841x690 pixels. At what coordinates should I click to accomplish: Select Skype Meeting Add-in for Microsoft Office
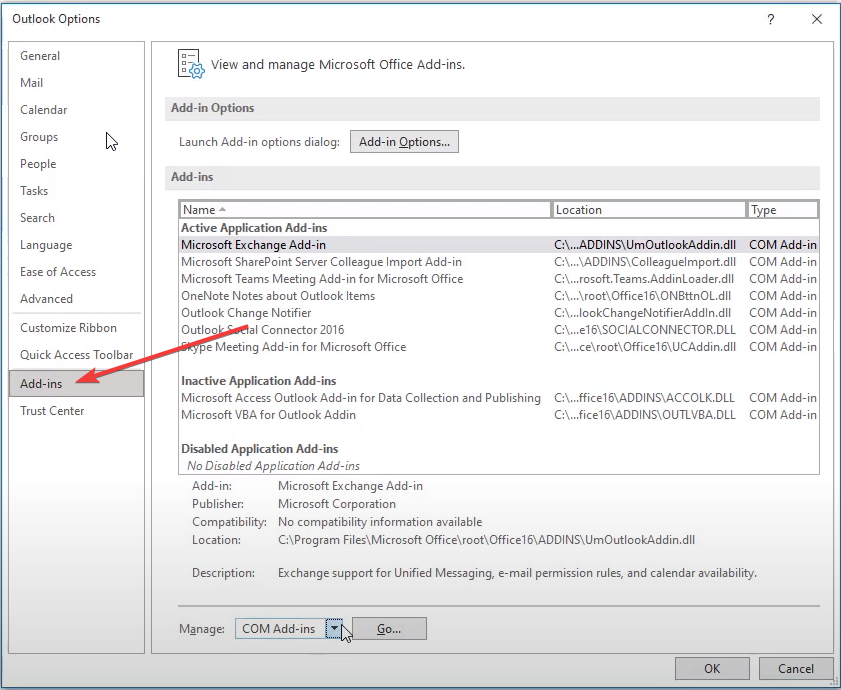coord(499,347)
